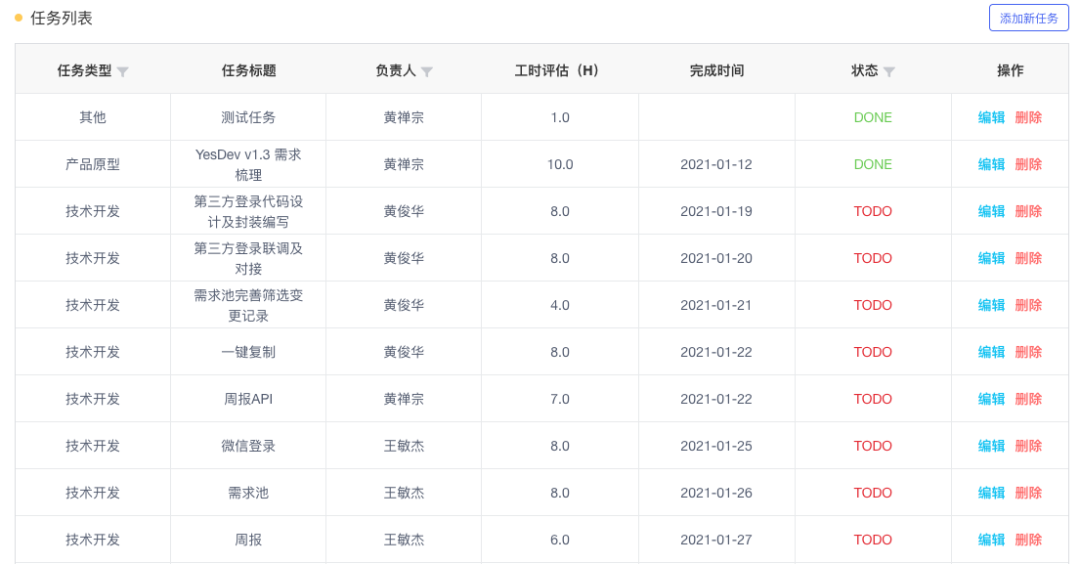Viewport: 1080px width, 564px height.
Task: Select the 完成时间 column header
Action: (716, 70)
